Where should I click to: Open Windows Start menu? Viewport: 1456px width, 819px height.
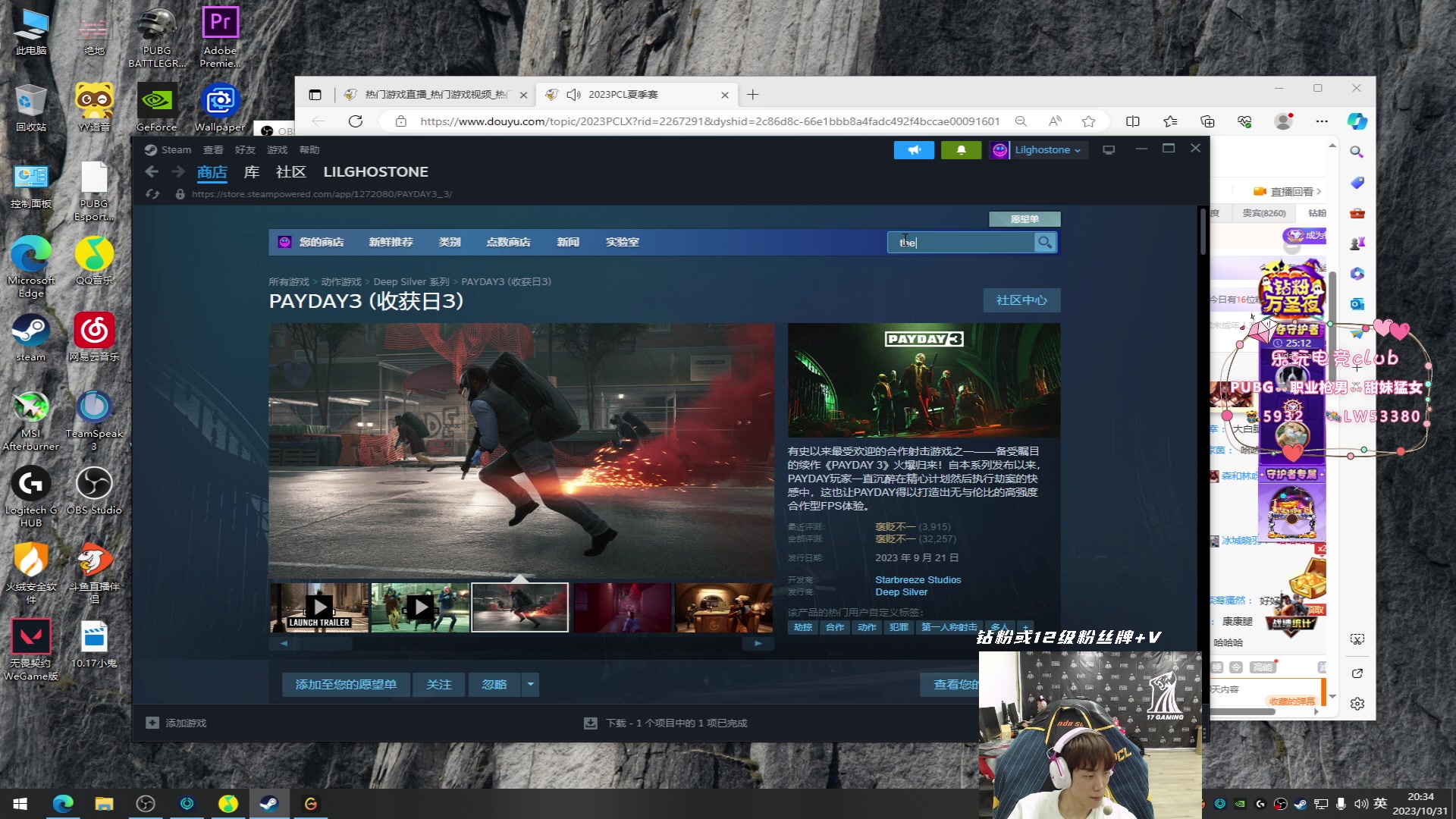point(20,803)
